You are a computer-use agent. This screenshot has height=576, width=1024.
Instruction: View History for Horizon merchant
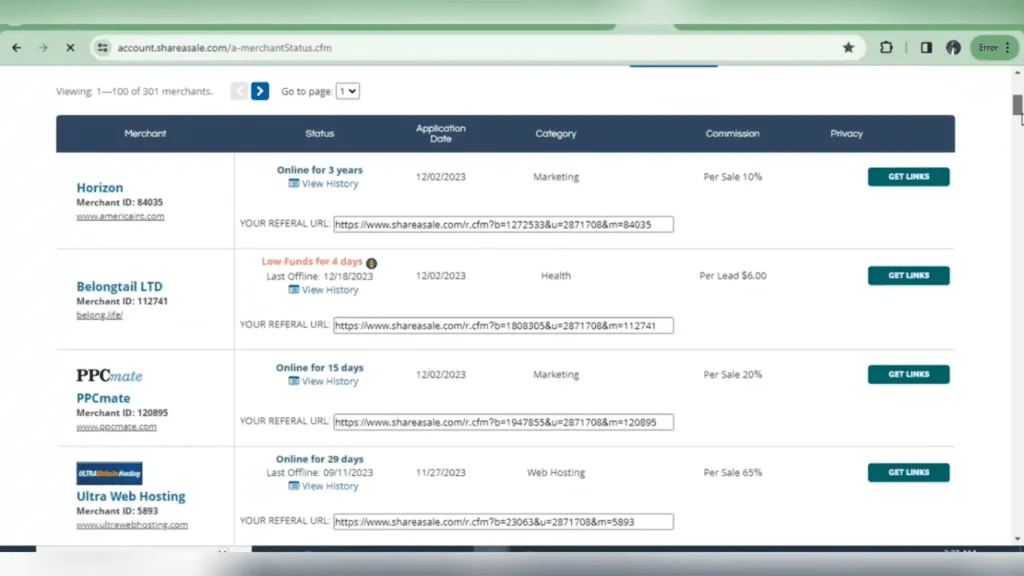tap(323, 184)
